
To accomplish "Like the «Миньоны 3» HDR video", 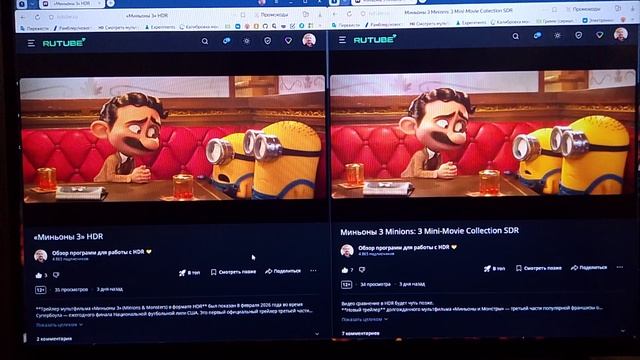I will pyautogui.click(x=39, y=276).
